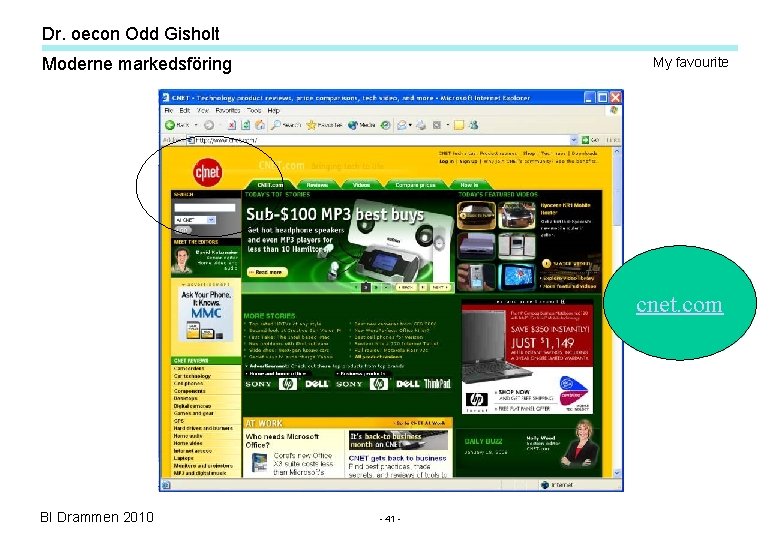Click the Windows flag logo in menu bar
The height and width of the screenshot is (540, 780).
pyautogui.click(x=614, y=110)
